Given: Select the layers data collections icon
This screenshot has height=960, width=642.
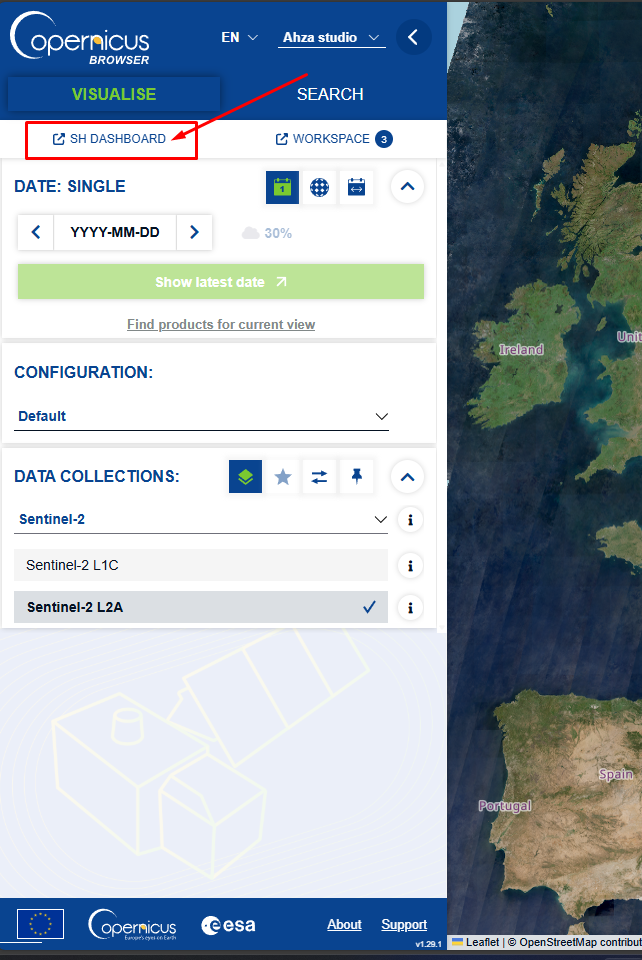Looking at the screenshot, I should click(245, 476).
